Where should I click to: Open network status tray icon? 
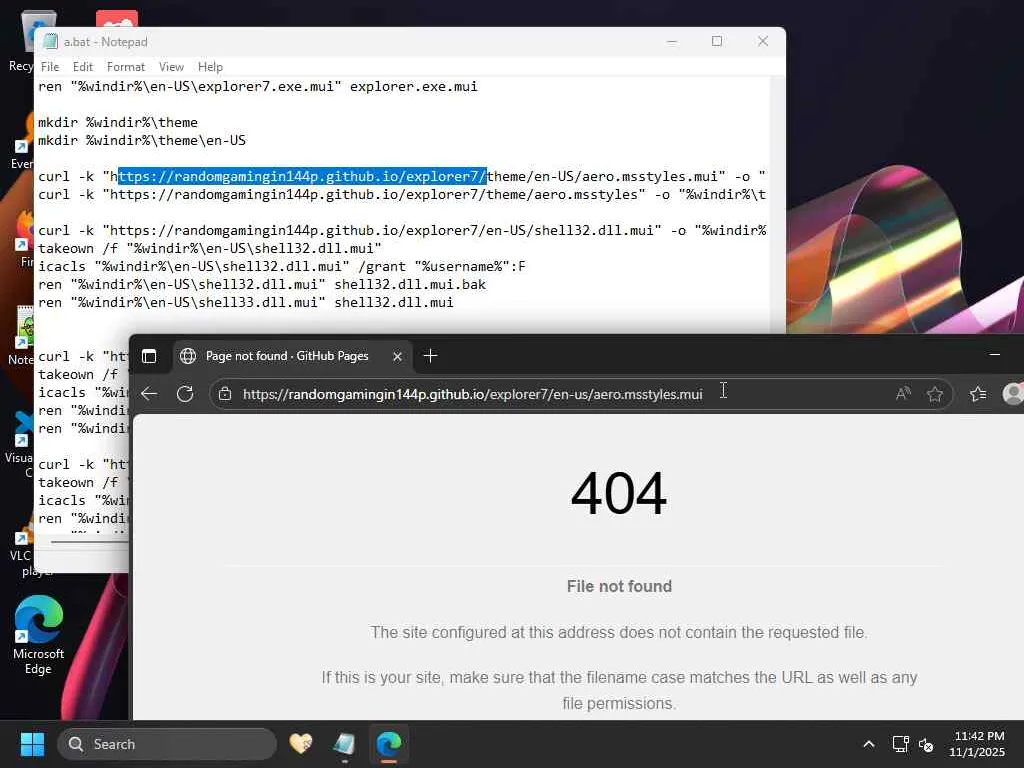pyautogui.click(x=901, y=744)
